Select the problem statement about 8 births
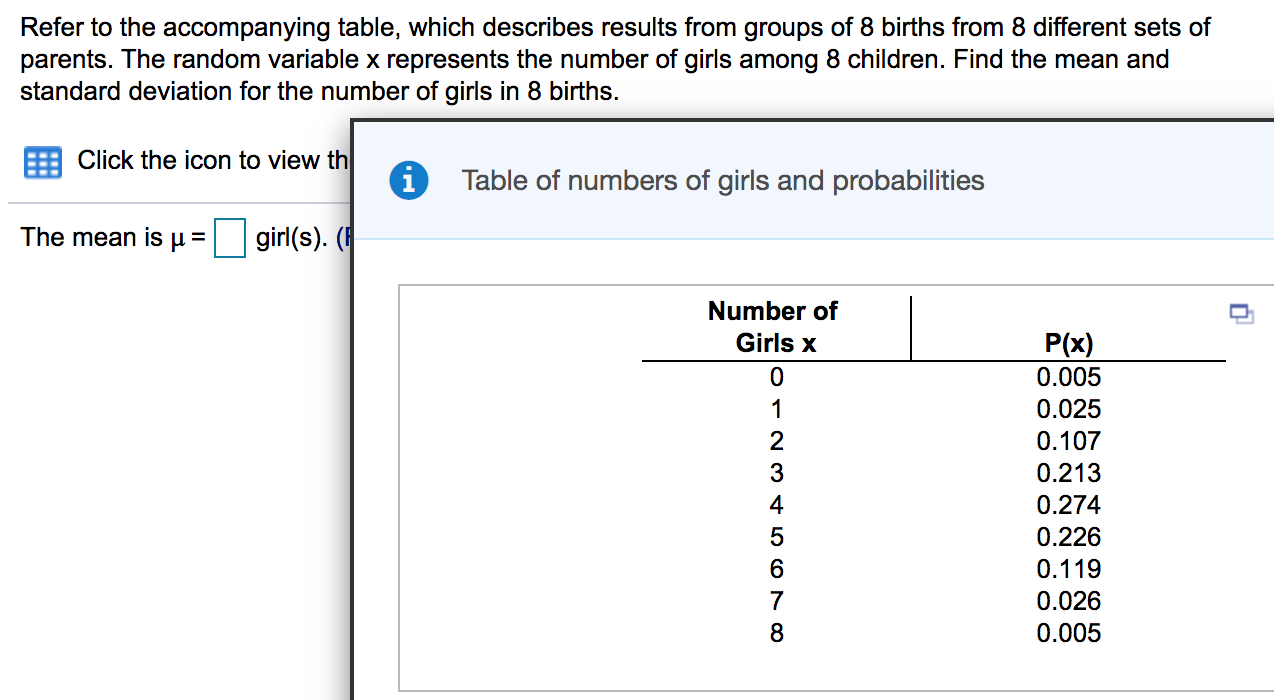Viewport: 1274px width, 700px height. click(600, 58)
